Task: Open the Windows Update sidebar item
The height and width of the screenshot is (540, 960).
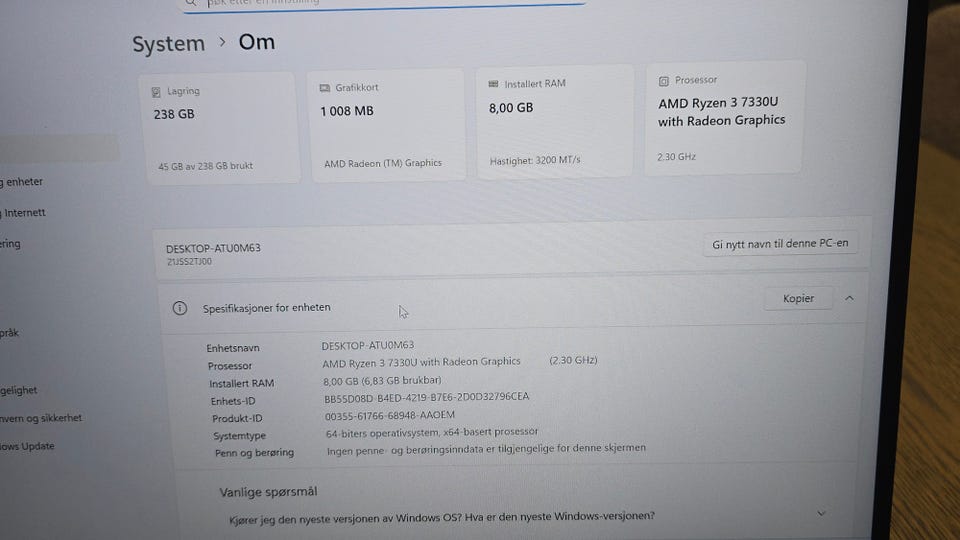Action: 27,446
